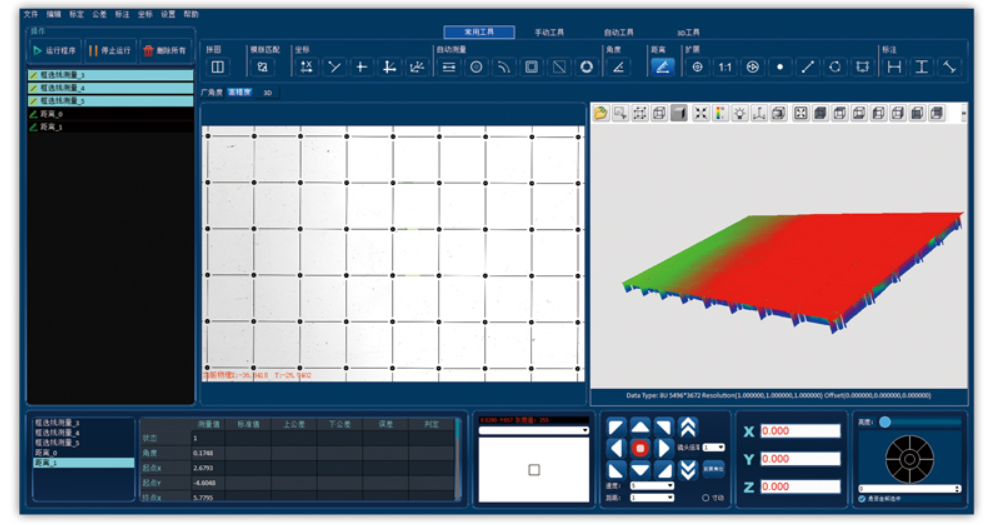The image size is (990, 525).
Task: Click the 拼图 split-panel stitching icon
Action: [218, 67]
